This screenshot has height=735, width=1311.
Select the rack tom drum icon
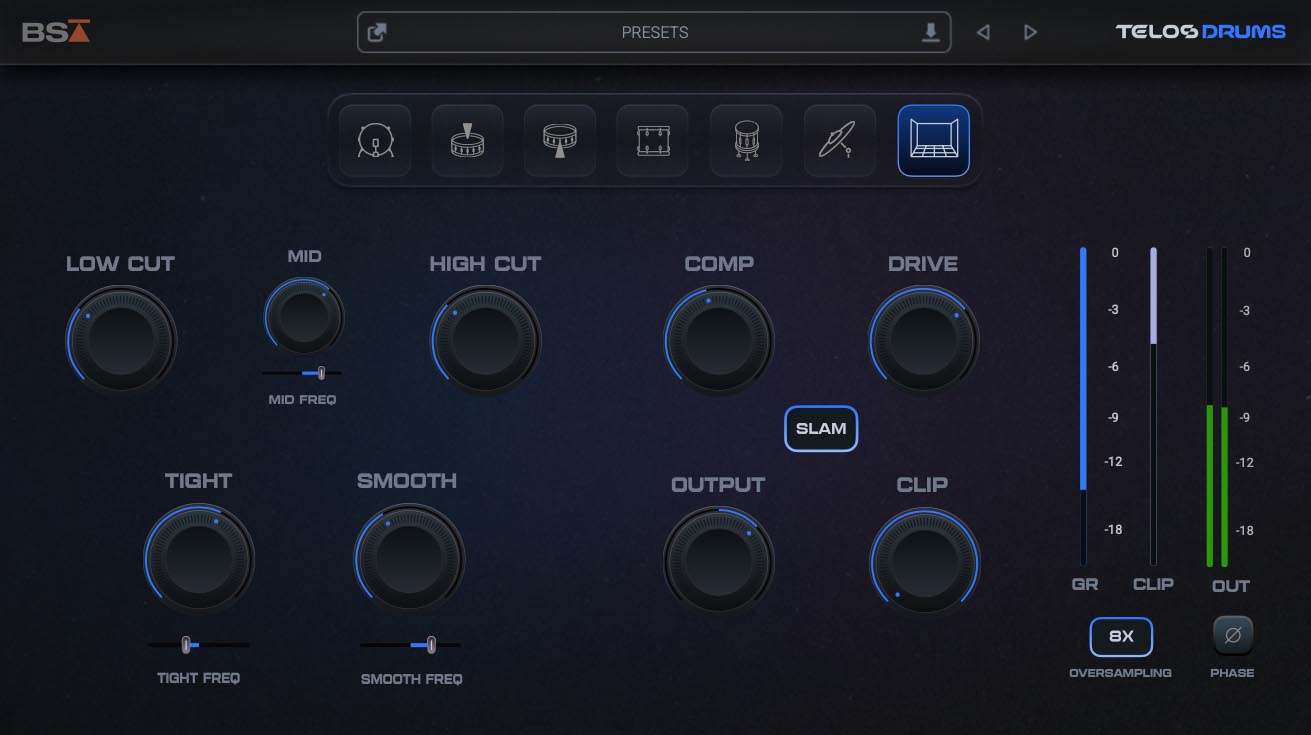(x=652, y=140)
